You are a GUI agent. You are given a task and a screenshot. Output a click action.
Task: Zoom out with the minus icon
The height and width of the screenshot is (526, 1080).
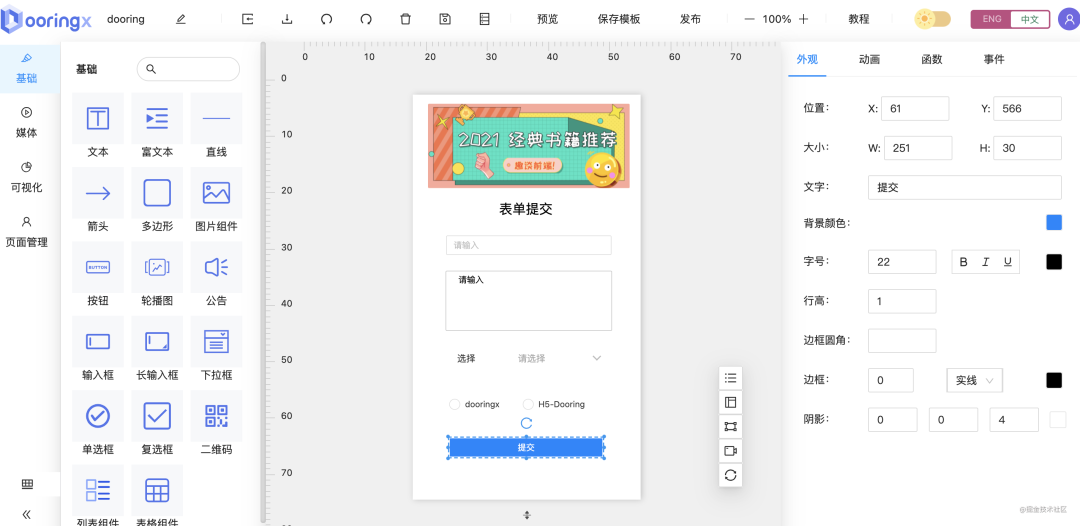[749, 19]
